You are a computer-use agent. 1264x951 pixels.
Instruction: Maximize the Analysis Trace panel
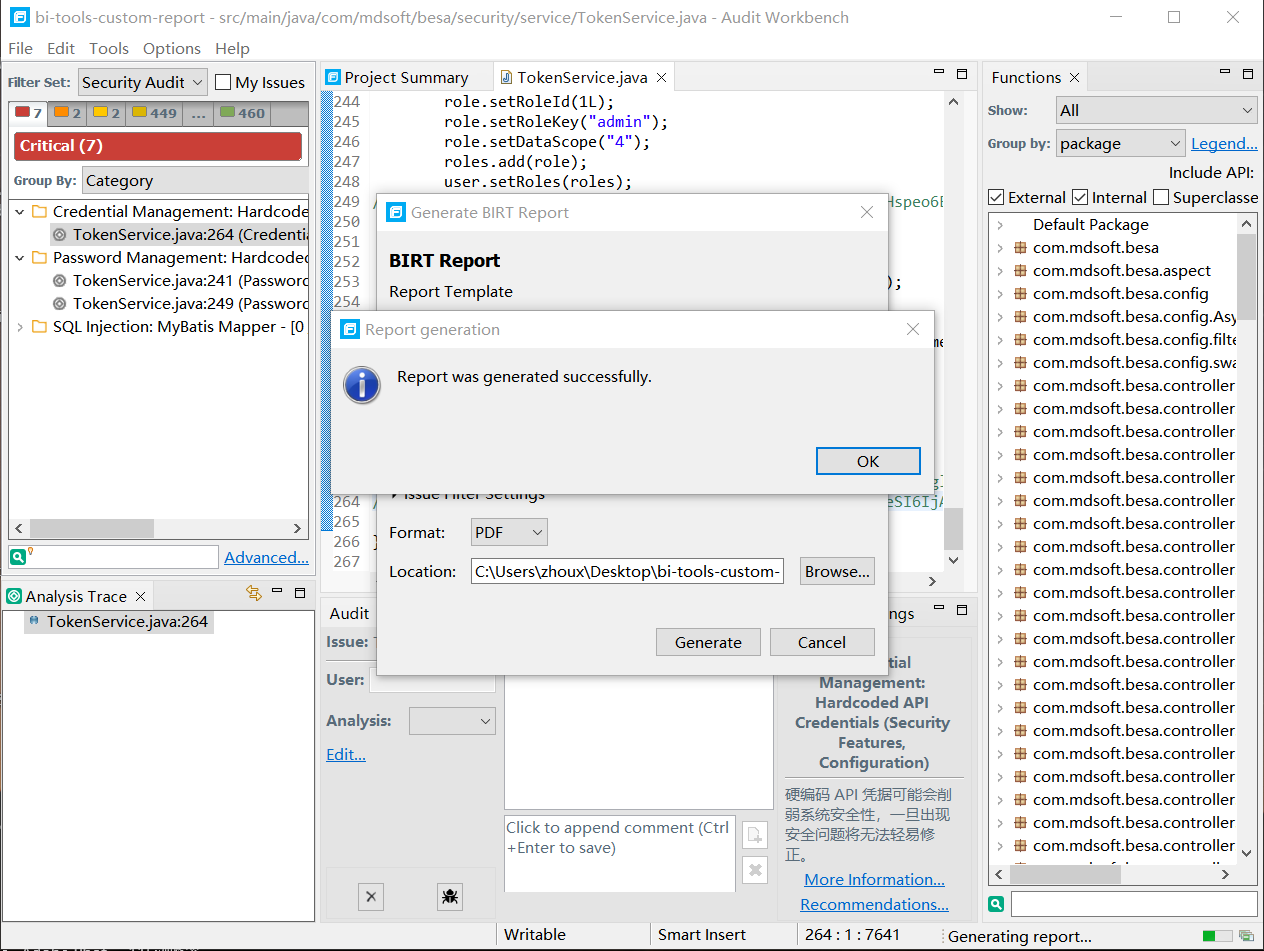[x=299, y=593]
